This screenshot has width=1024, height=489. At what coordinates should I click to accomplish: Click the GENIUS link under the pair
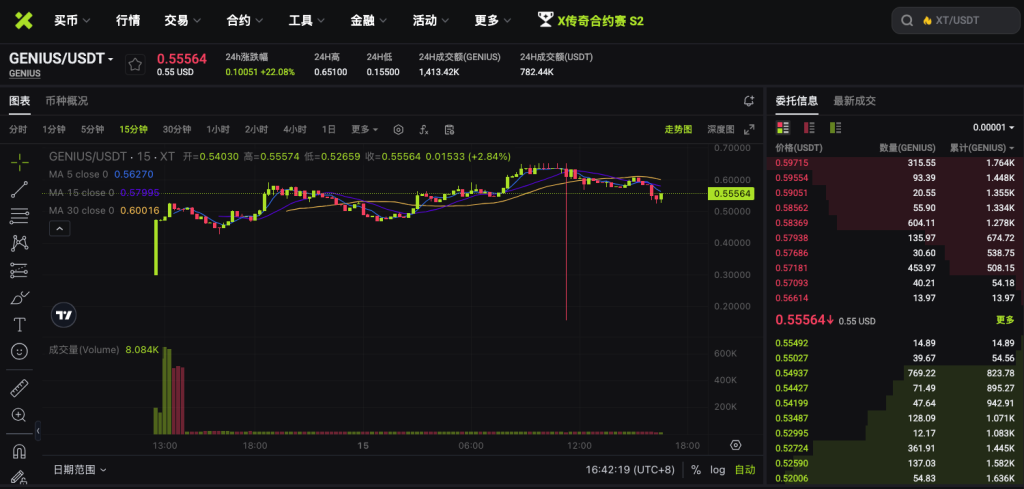[24, 74]
